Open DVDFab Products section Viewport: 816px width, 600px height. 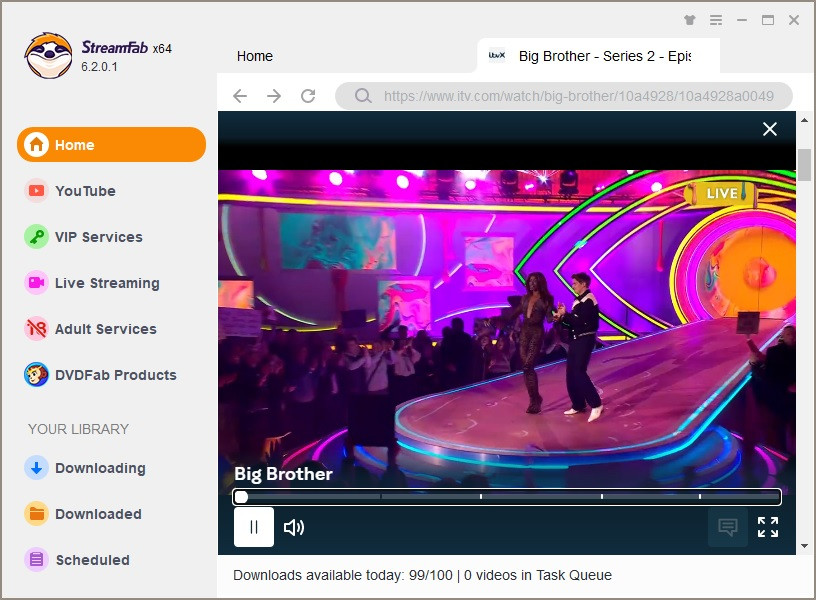(100, 375)
